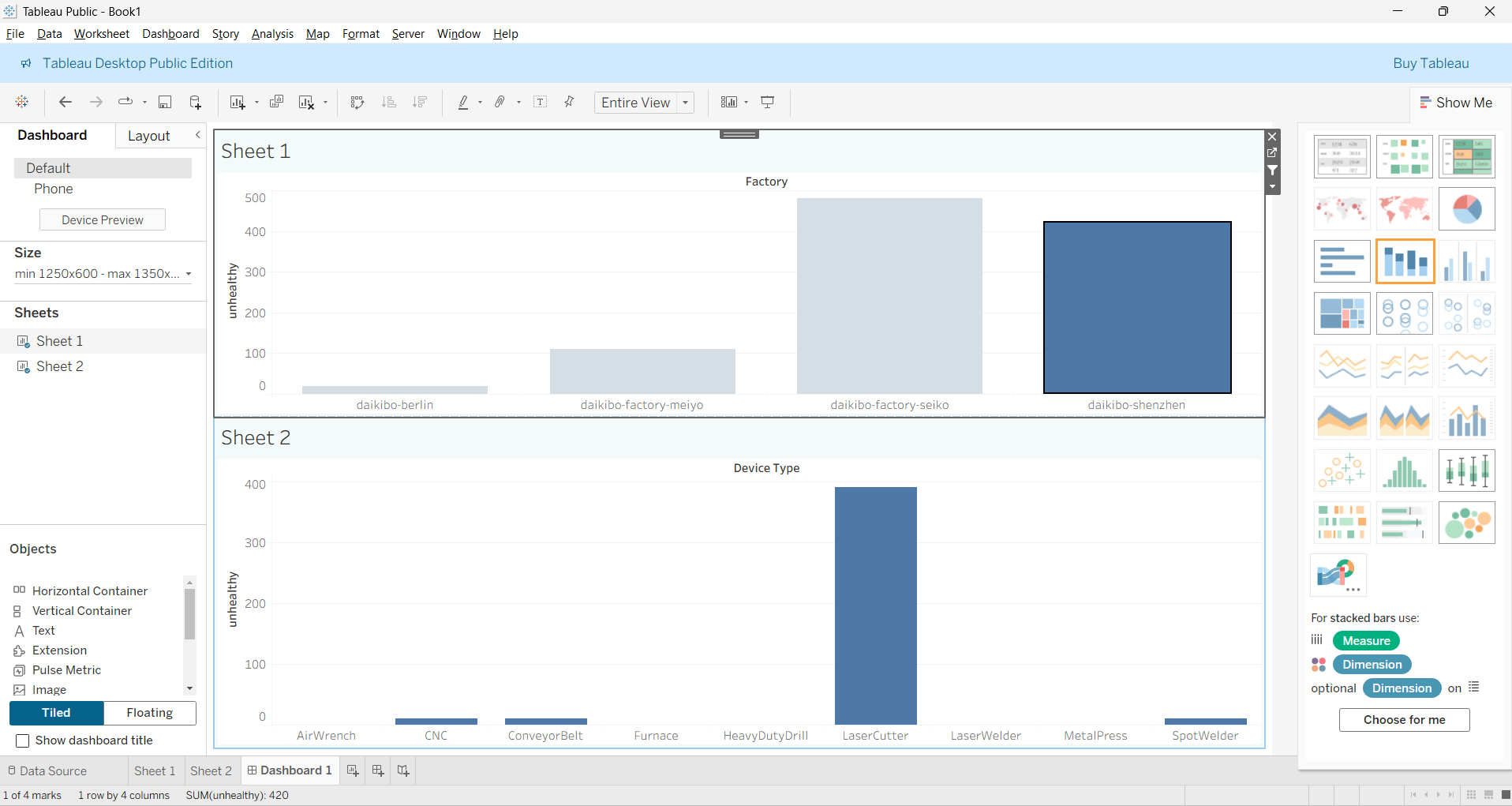Select the Floating layout toggle
1512x806 pixels.
(150, 713)
